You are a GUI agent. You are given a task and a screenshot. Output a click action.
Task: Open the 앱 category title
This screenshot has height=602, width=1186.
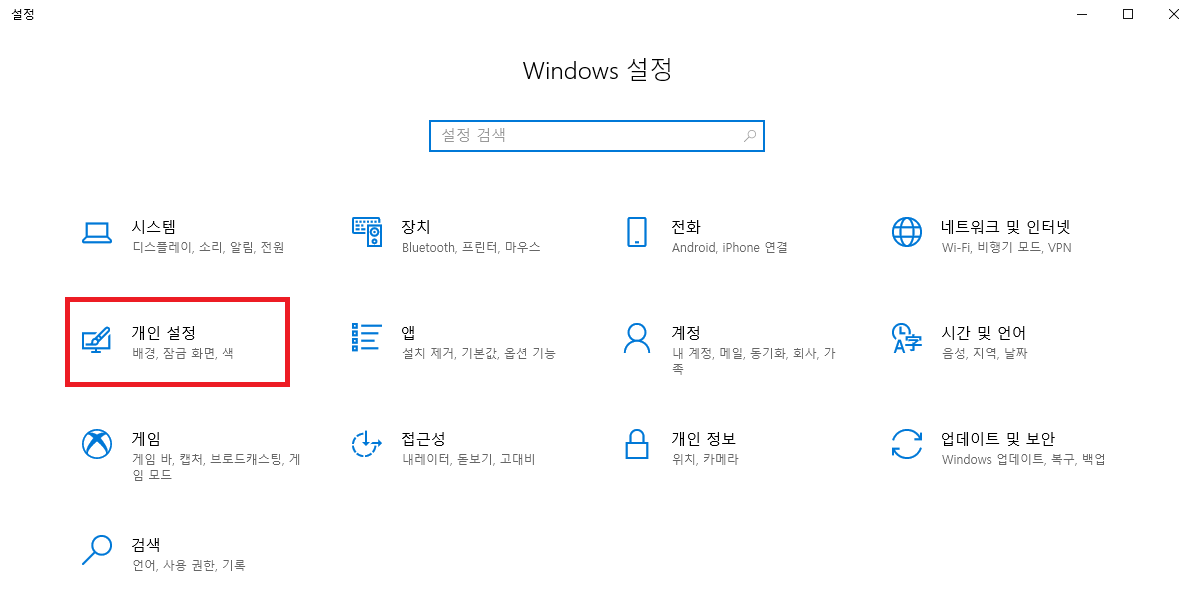point(408,333)
